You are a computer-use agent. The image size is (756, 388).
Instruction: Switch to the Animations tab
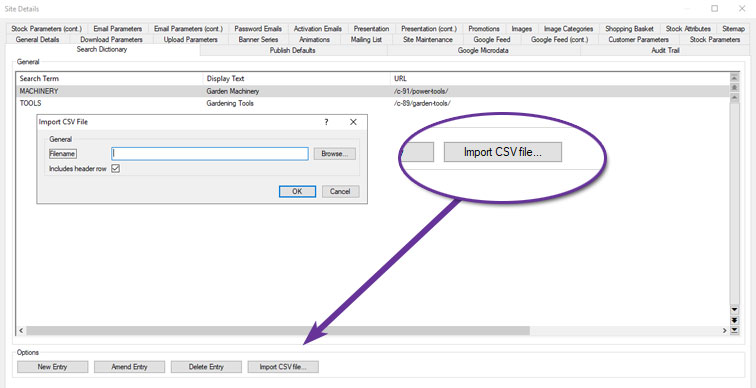(314, 40)
